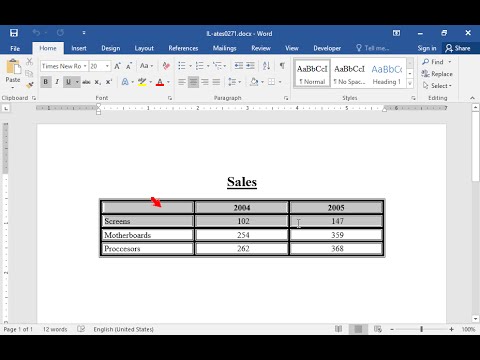Click the Sort A-Z icon
The width and height of the screenshot is (480, 360).
tap(266, 66)
